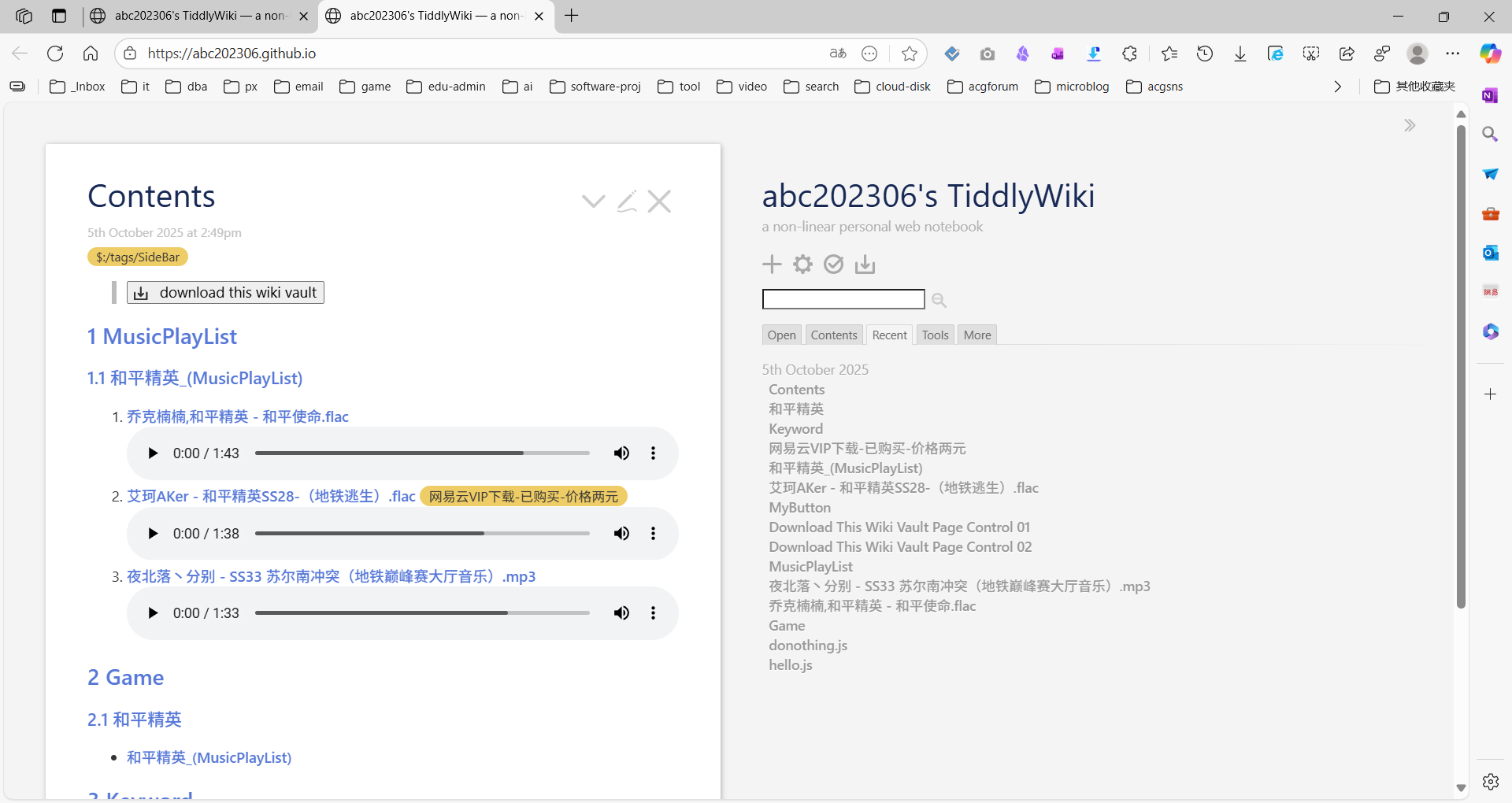The width and height of the screenshot is (1512, 803).
Task: Expand the bookmarks bar overflow chevron
Action: [1337, 87]
